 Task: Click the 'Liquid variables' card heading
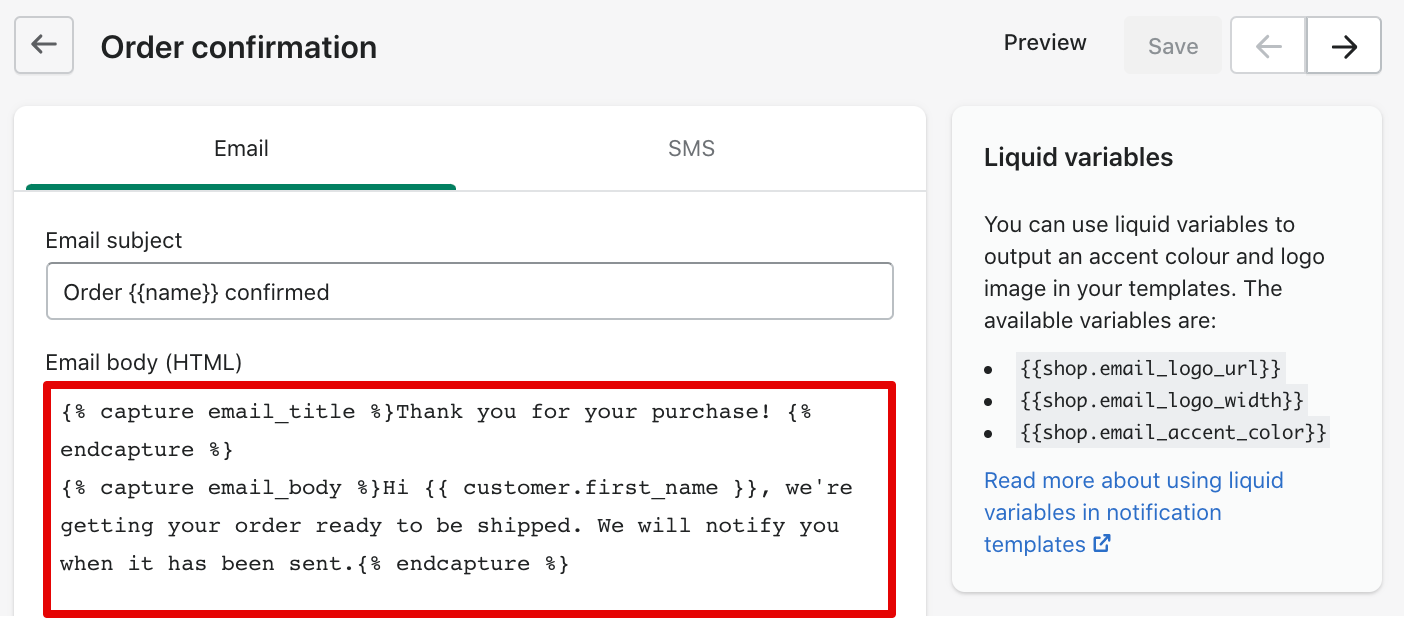coord(1078,157)
